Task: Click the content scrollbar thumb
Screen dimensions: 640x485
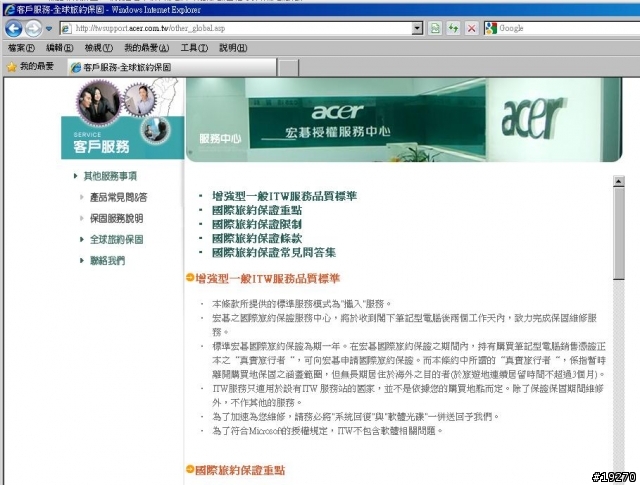Action: click(618, 233)
